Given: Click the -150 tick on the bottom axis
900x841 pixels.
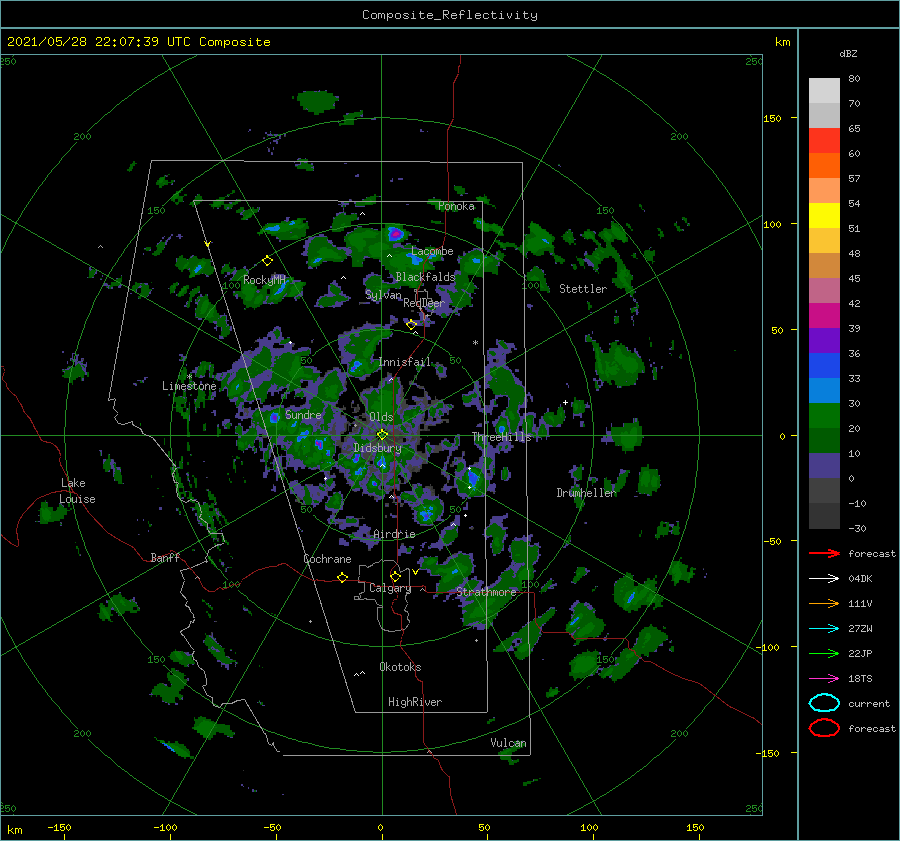Looking at the screenshot, I should pyautogui.click(x=59, y=827).
